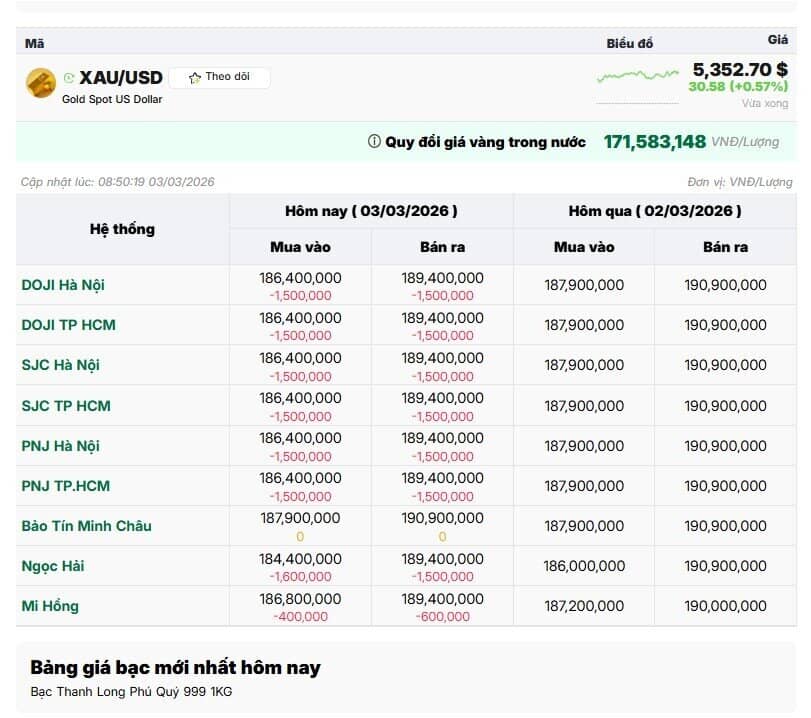Click DOJI Hà Nội buy price 186,400,000
The height and width of the screenshot is (718, 811).
tap(300, 278)
